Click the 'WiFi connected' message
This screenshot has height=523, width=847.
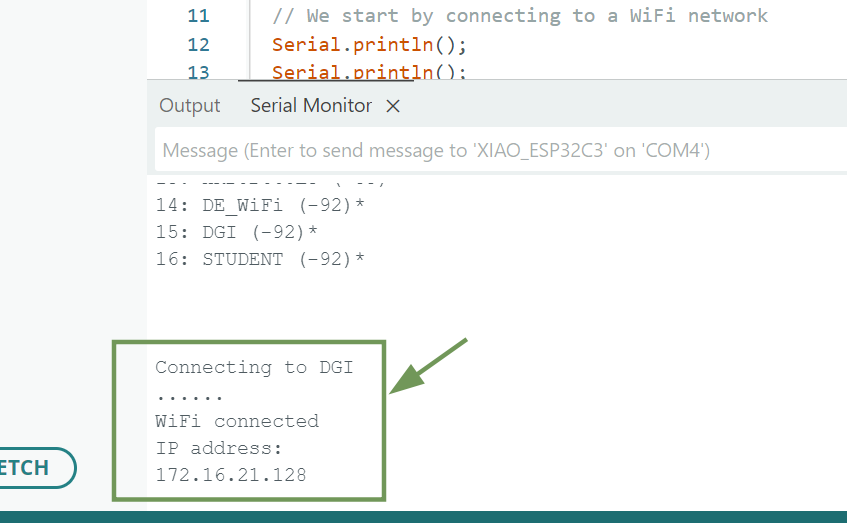point(237,421)
